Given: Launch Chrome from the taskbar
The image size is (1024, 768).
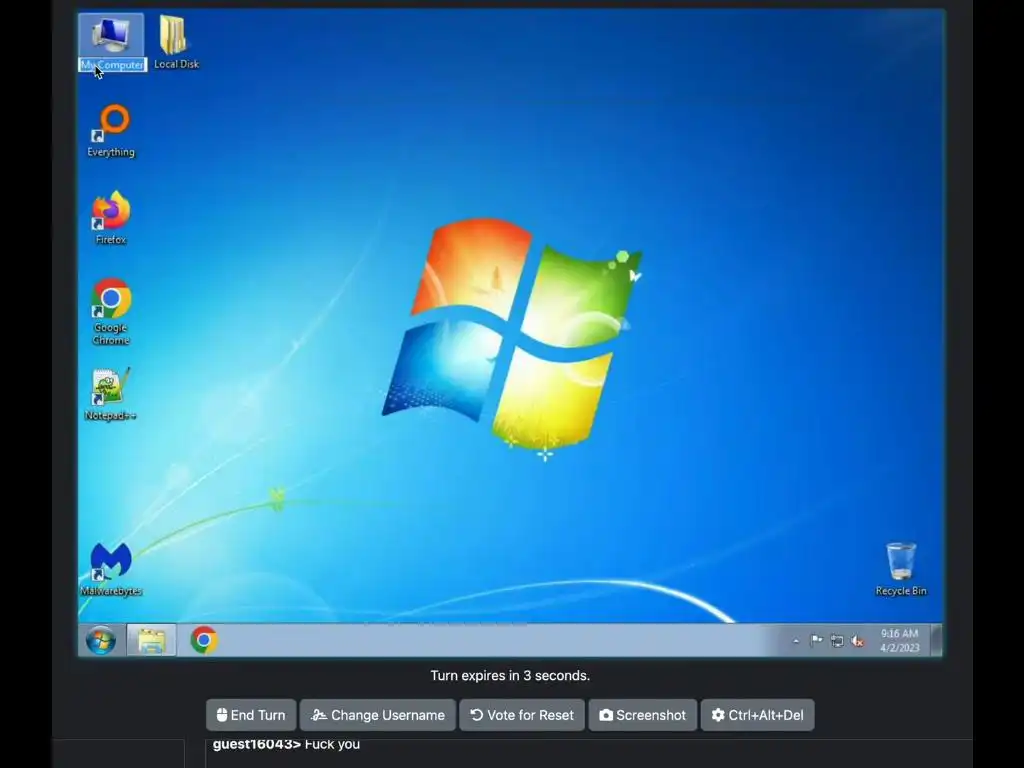Looking at the screenshot, I should [x=204, y=640].
